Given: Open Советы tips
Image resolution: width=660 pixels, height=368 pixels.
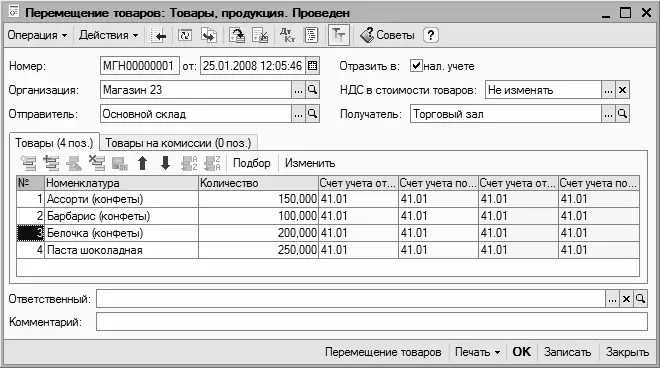Looking at the screenshot, I should tap(387, 35).
